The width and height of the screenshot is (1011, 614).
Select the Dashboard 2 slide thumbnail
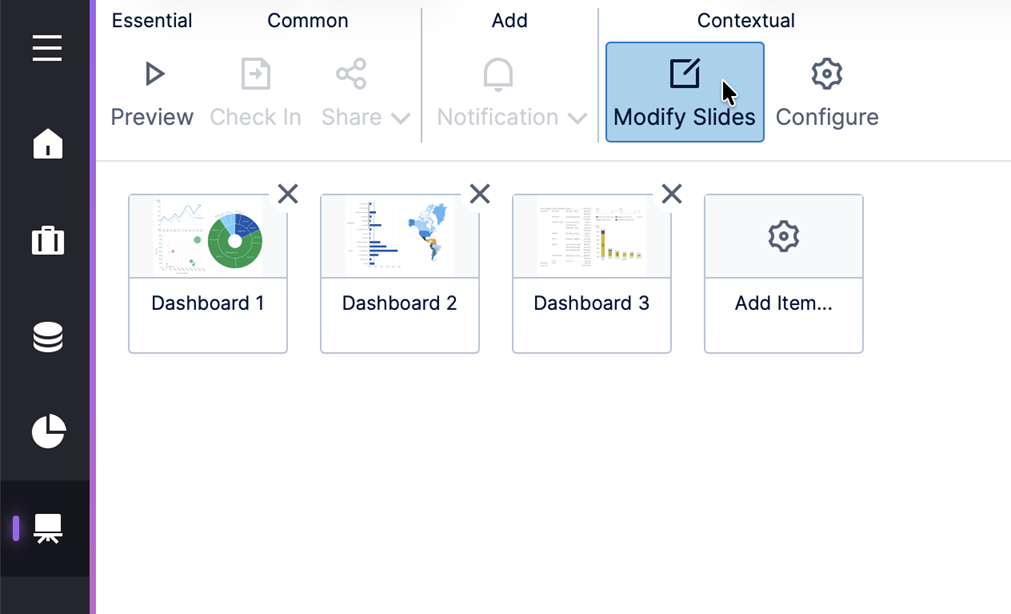tap(400, 238)
